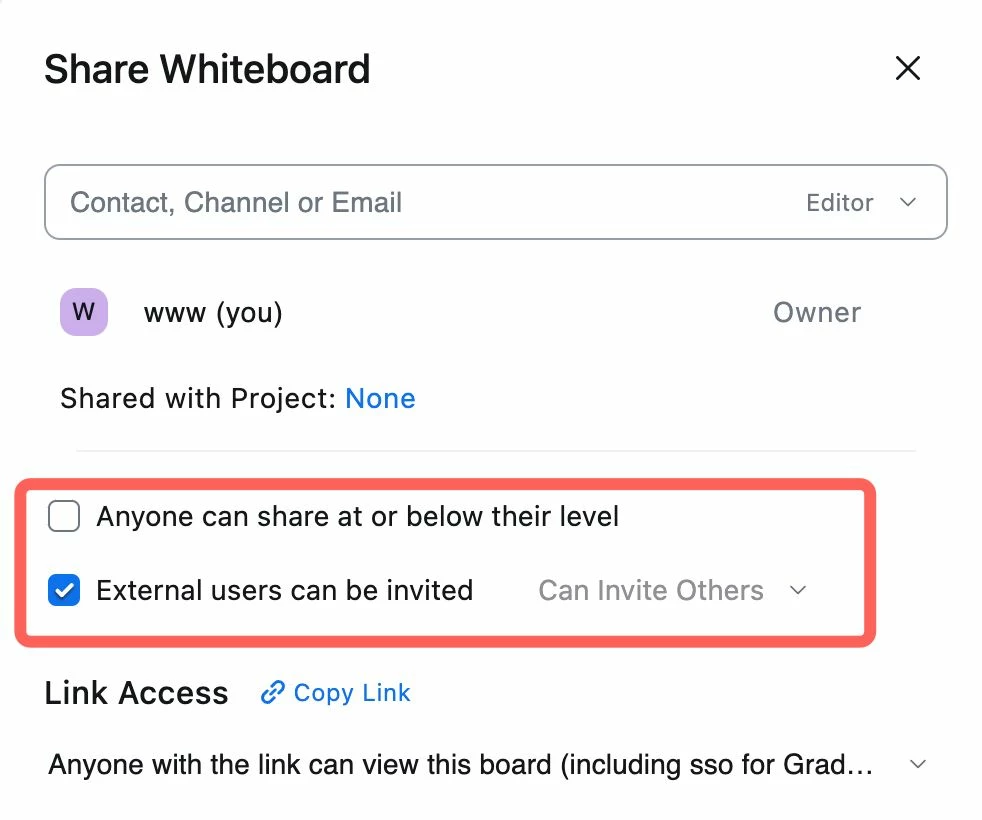Select the www (you) member name
This screenshot has height=820, width=982.
(x=213, y=313)
